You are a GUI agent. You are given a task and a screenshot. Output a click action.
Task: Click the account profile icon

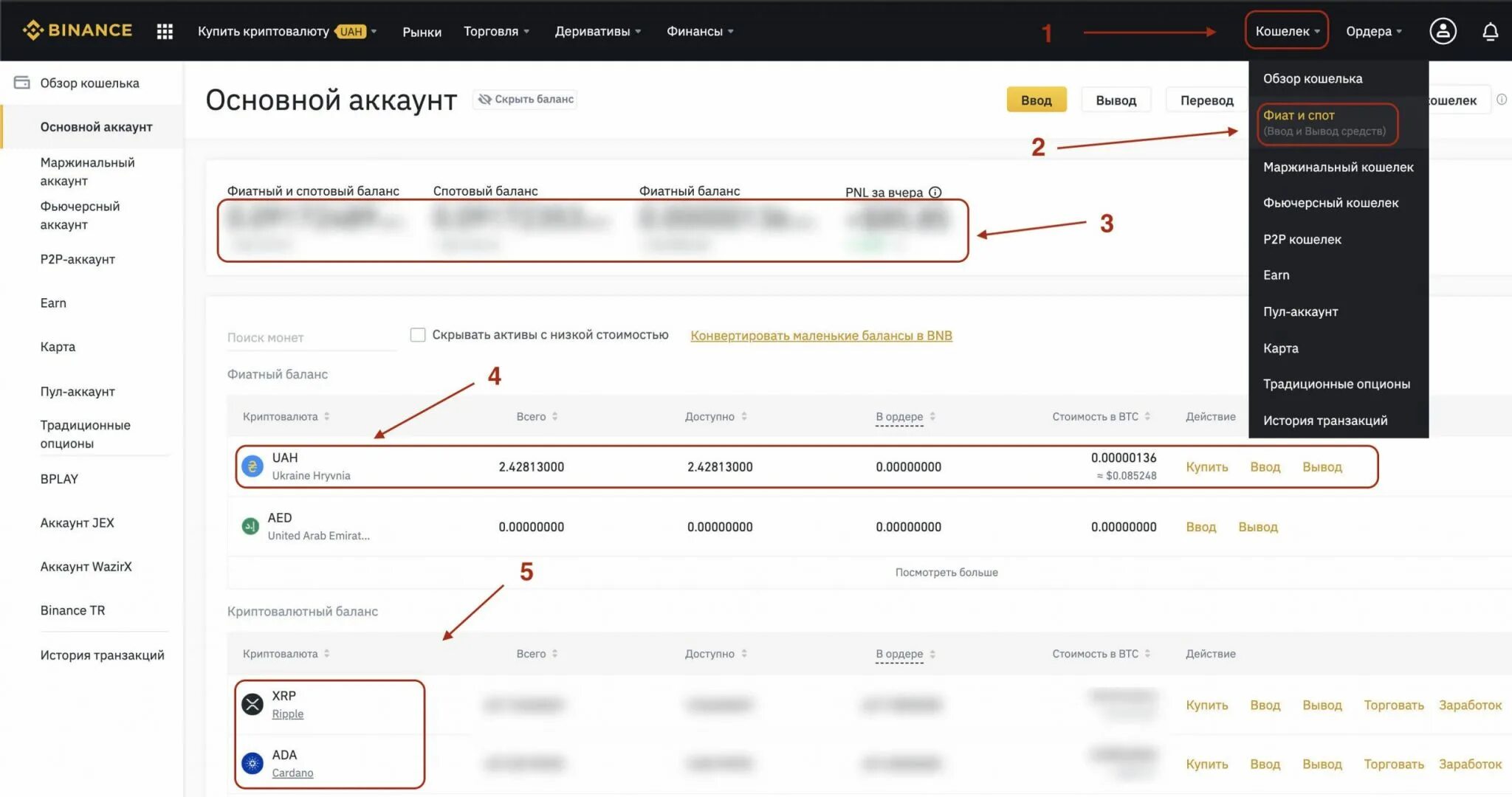tap(1441, 30)
